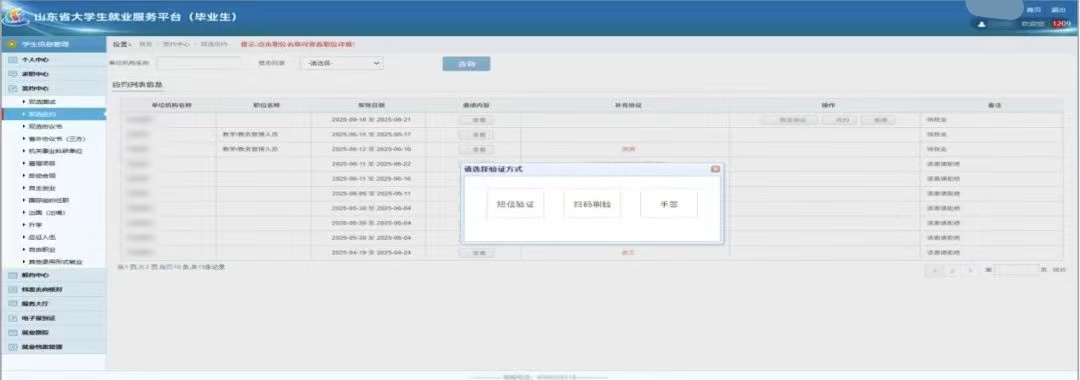Expand the 就业档案管理 menu section
This screenshot has width=1080, height=380.
pos(54,347)
